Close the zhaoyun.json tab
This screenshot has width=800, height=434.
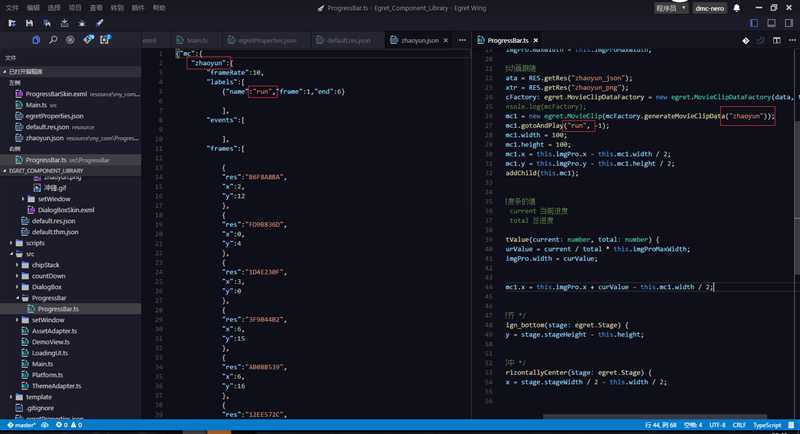(x=446, y=40)
